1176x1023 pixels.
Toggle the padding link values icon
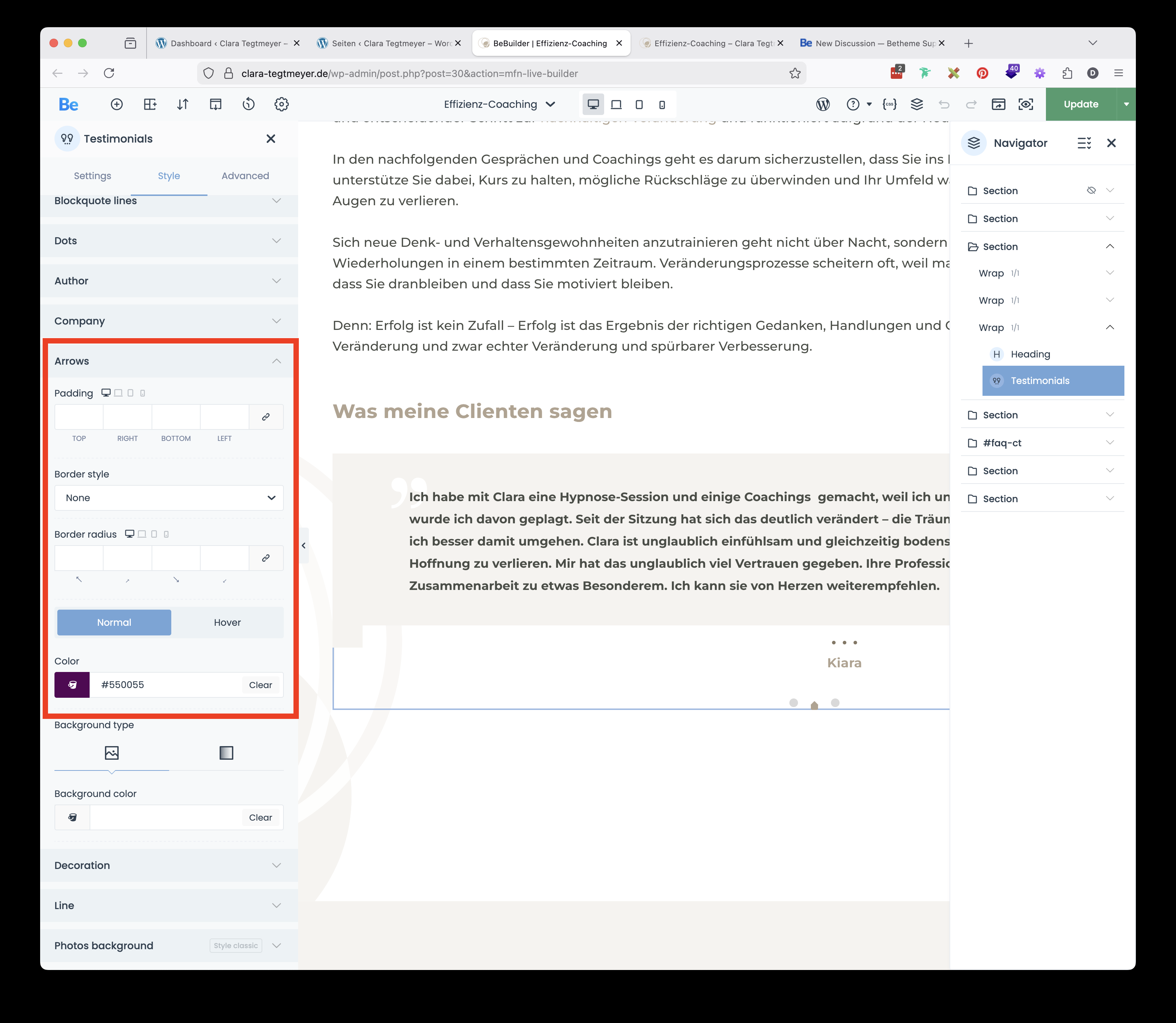[x=266, y=417]
